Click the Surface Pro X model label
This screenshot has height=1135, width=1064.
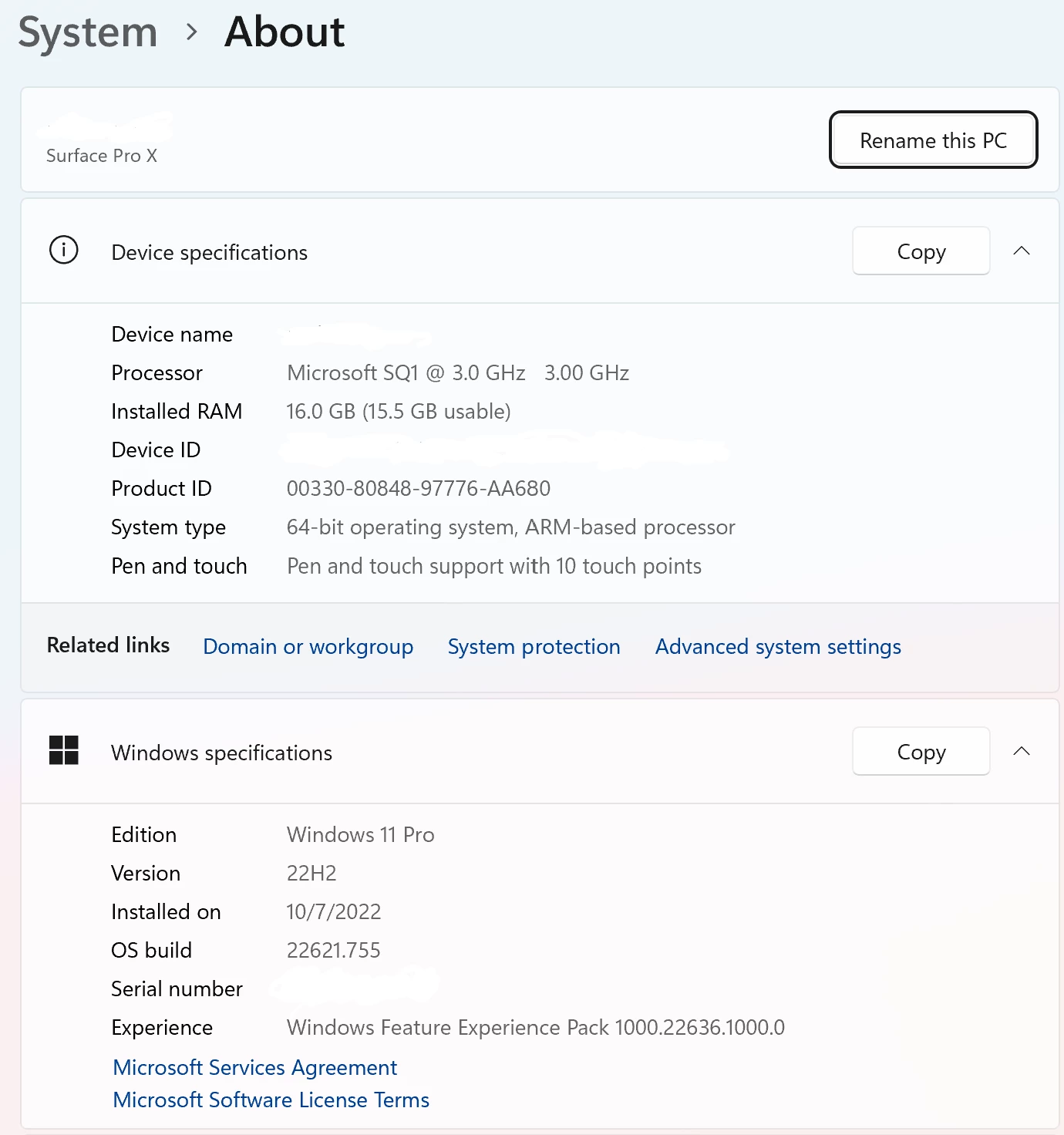tap(102, 156)
